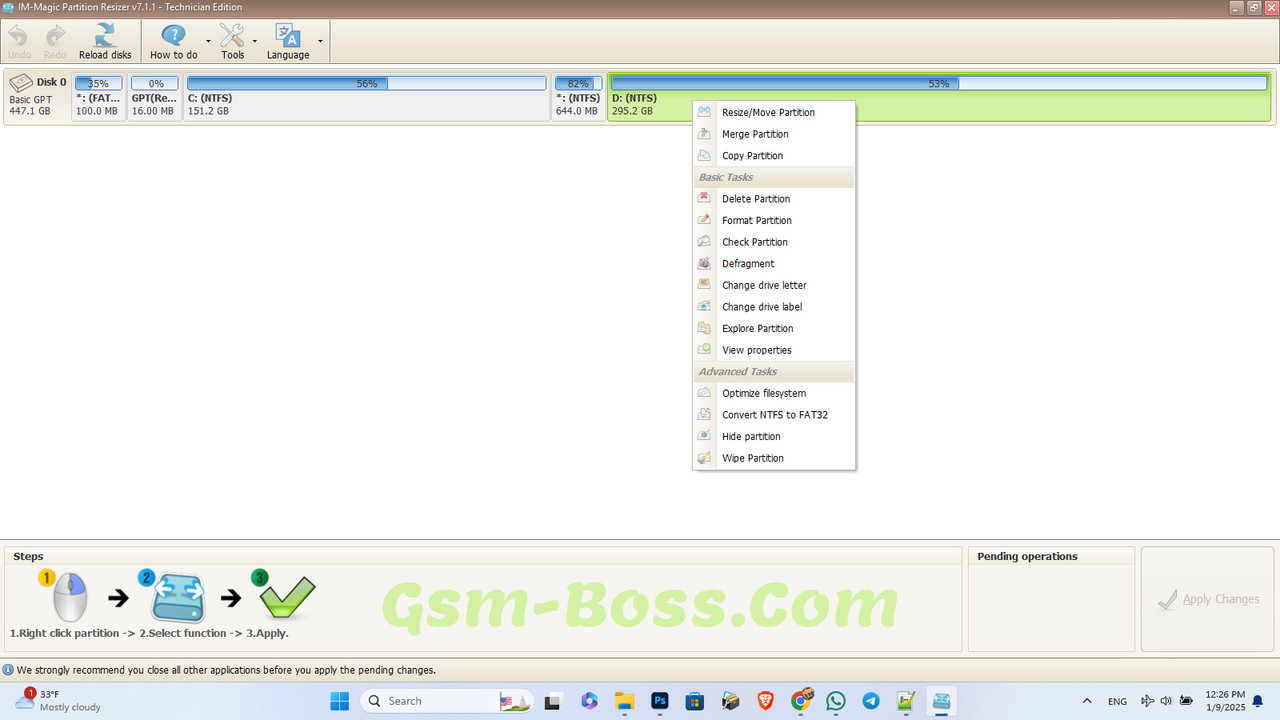
Task: Reload disks from the toolbar
Action: coord(105,36)
